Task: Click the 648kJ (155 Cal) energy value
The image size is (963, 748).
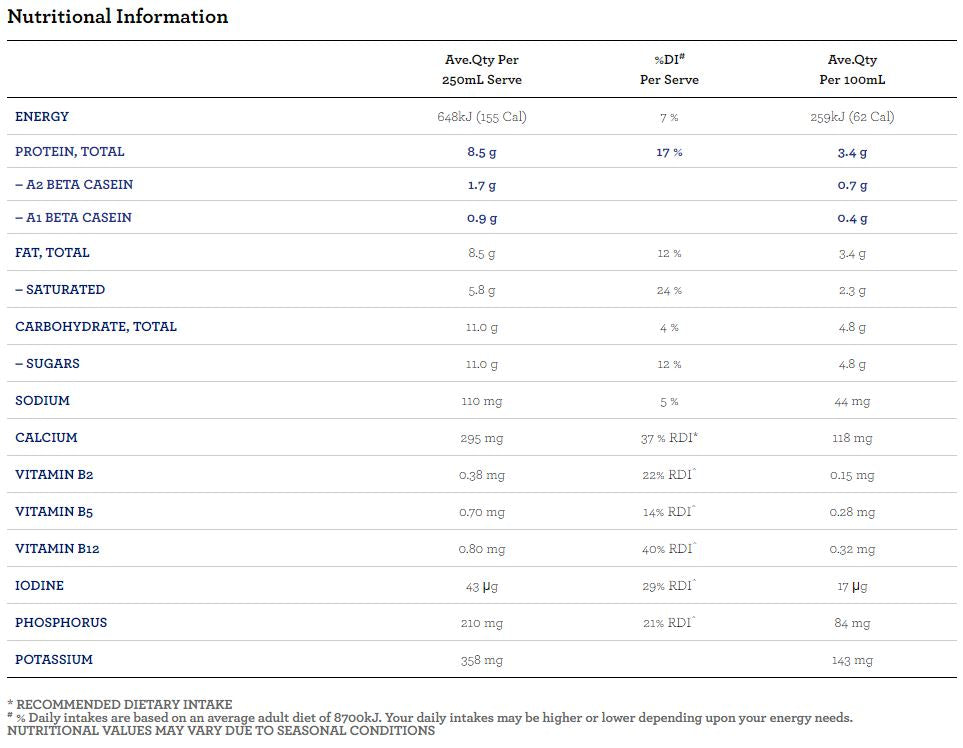Action: [481, 117]
